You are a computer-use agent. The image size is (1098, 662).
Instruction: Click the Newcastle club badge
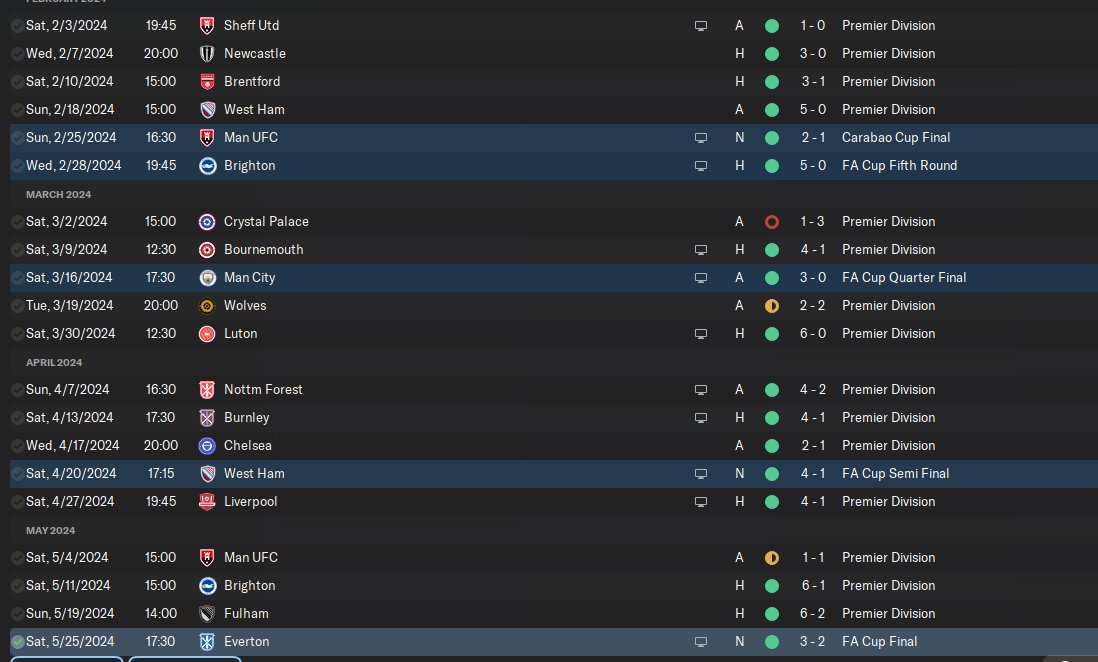[208, 53]
